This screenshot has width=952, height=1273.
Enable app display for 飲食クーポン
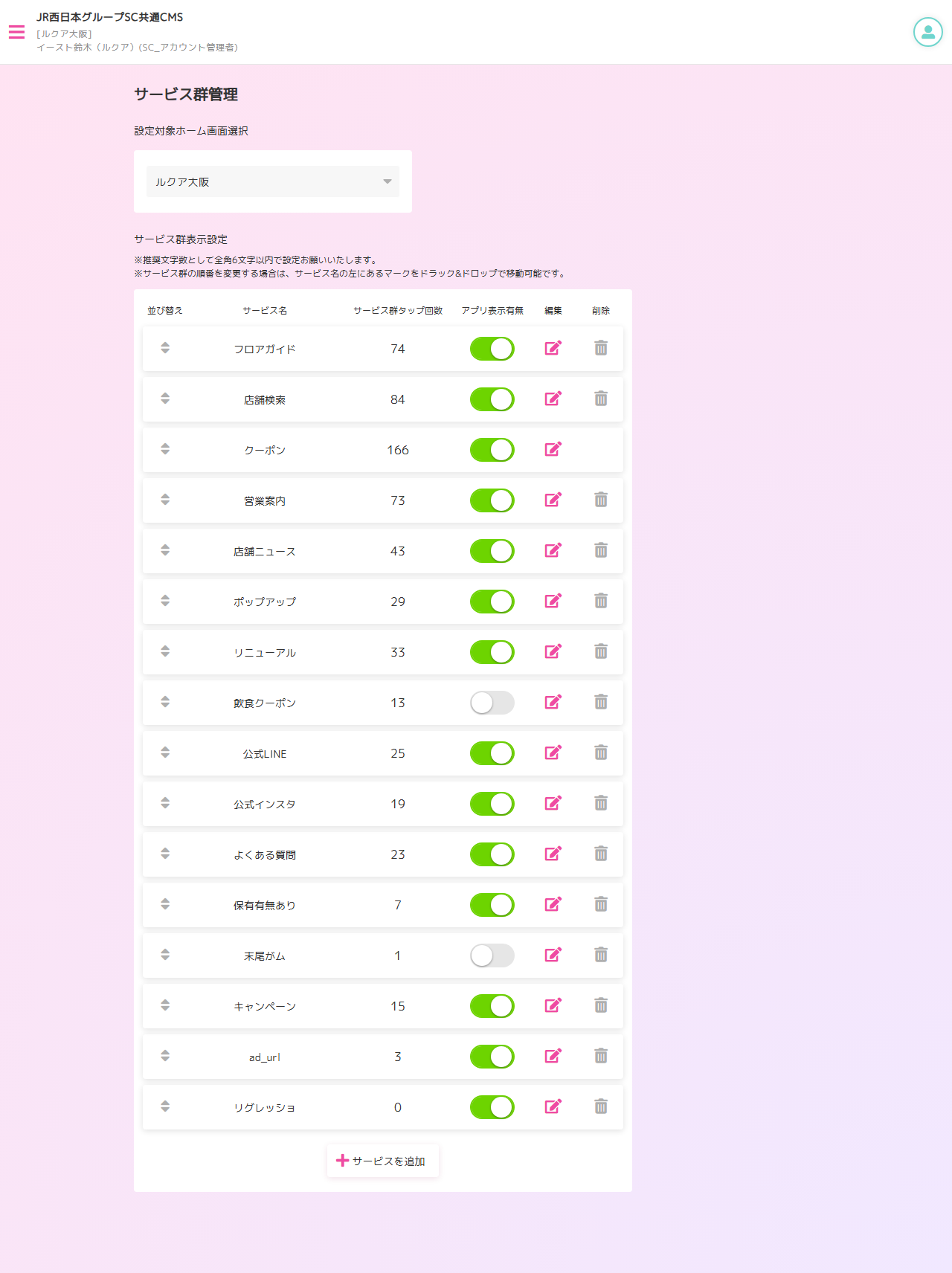492,703
